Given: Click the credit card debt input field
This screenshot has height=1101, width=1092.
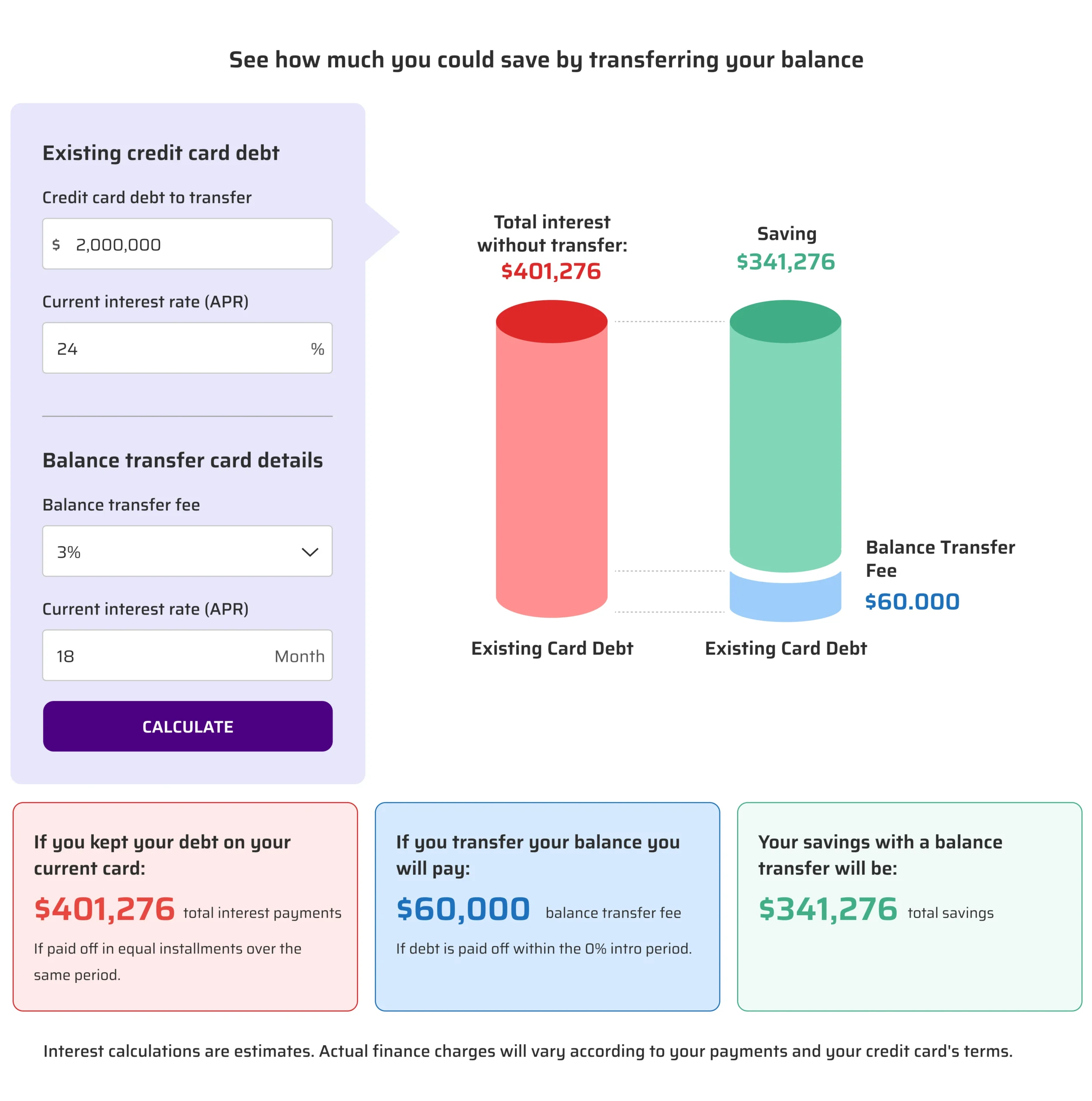Looking at the screenshot, I should (186, 244).
